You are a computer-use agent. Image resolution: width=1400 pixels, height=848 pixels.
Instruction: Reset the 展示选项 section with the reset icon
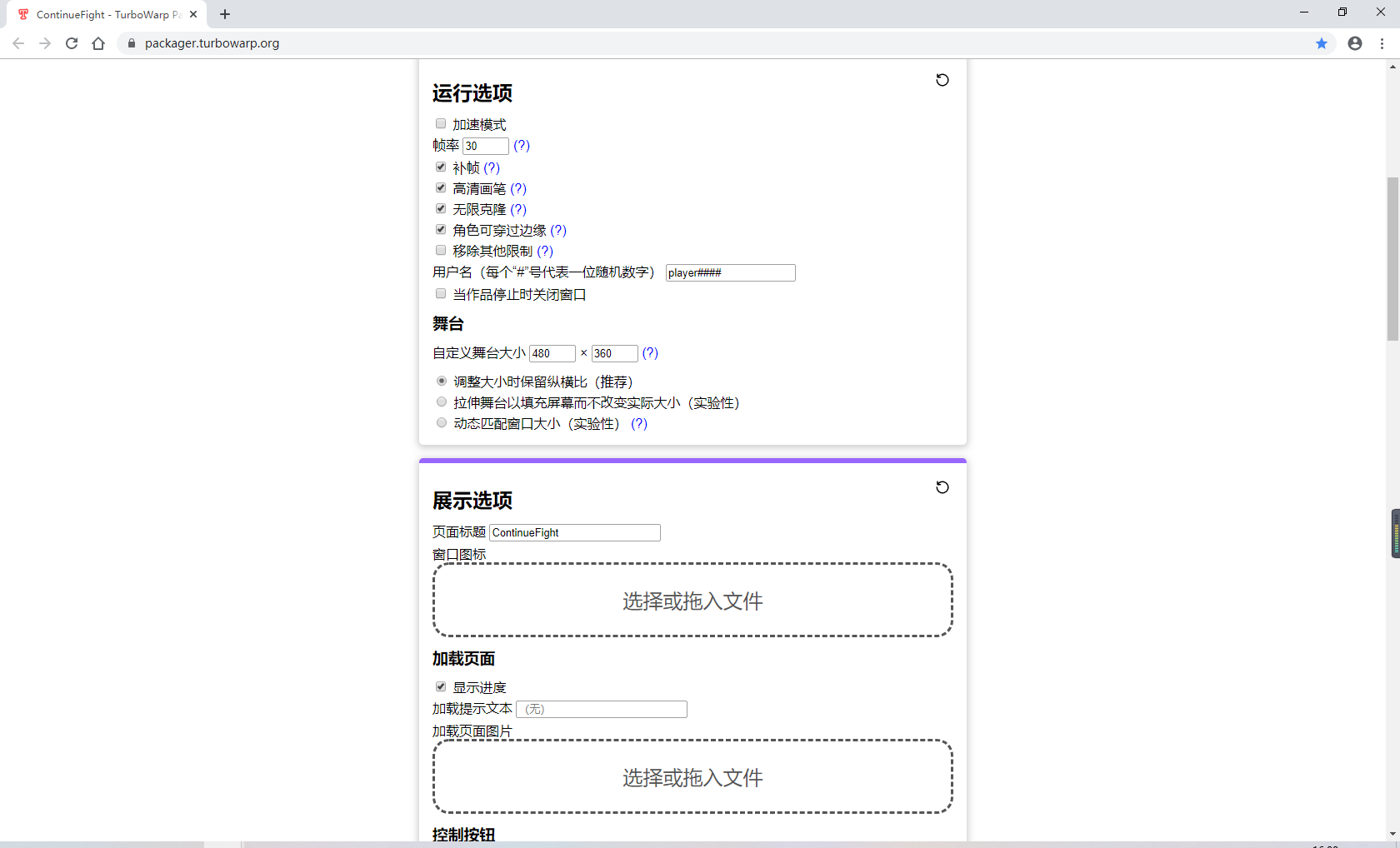942,487
